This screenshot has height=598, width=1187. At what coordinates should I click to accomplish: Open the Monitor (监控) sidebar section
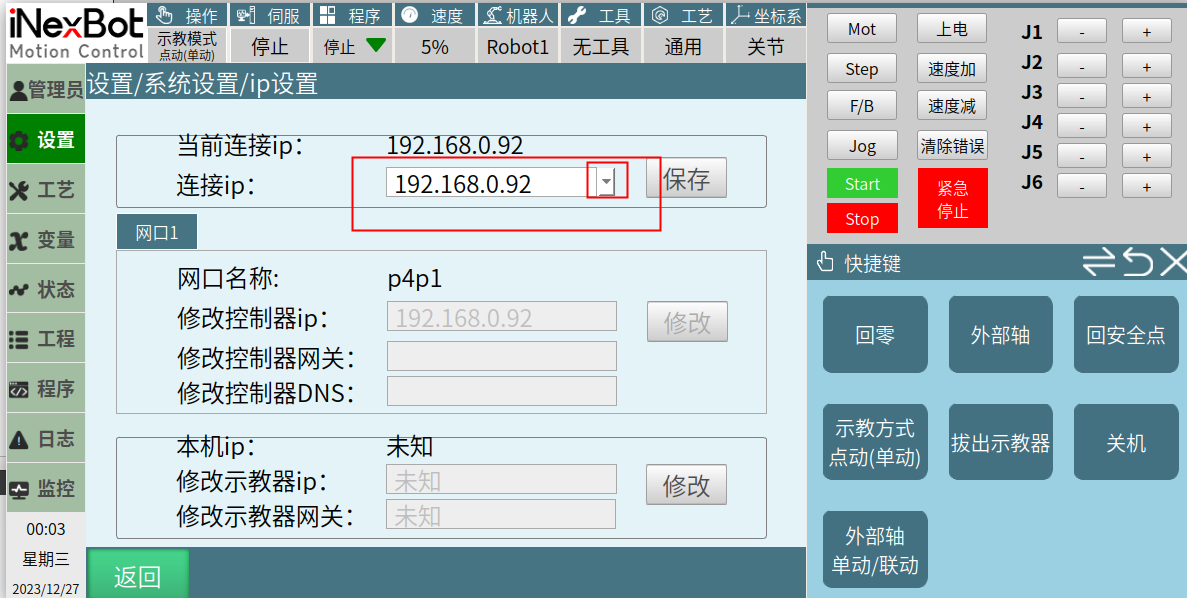tap(45, 489)
